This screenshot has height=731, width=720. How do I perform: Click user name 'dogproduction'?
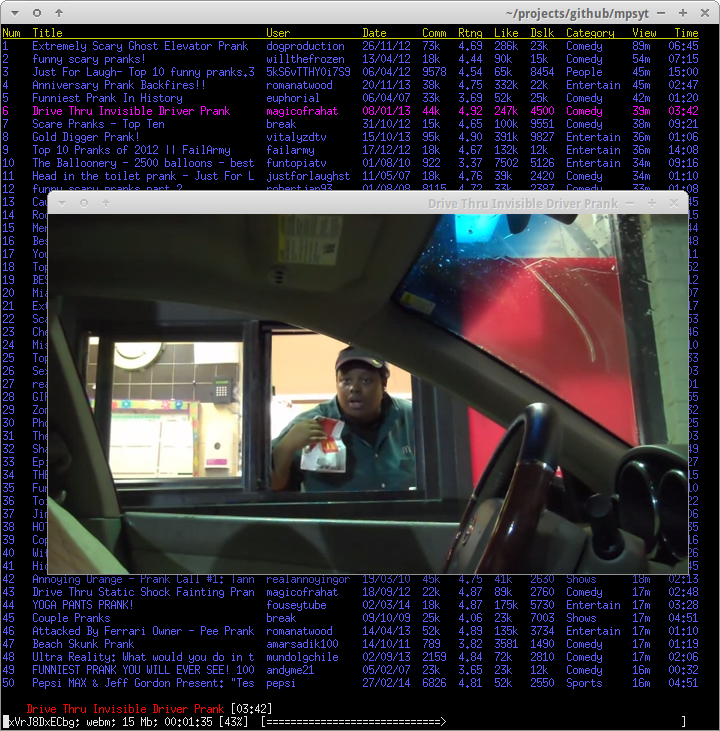[x=305, y=46]
